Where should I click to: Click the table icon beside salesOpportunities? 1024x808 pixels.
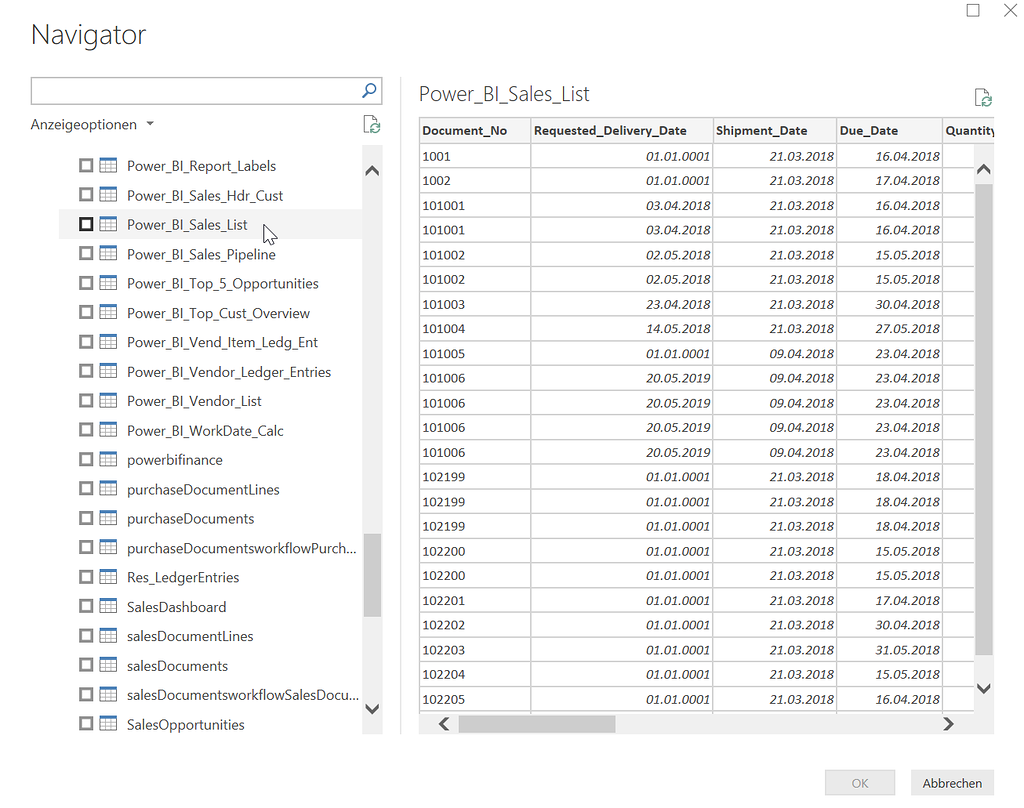(107, 724)
